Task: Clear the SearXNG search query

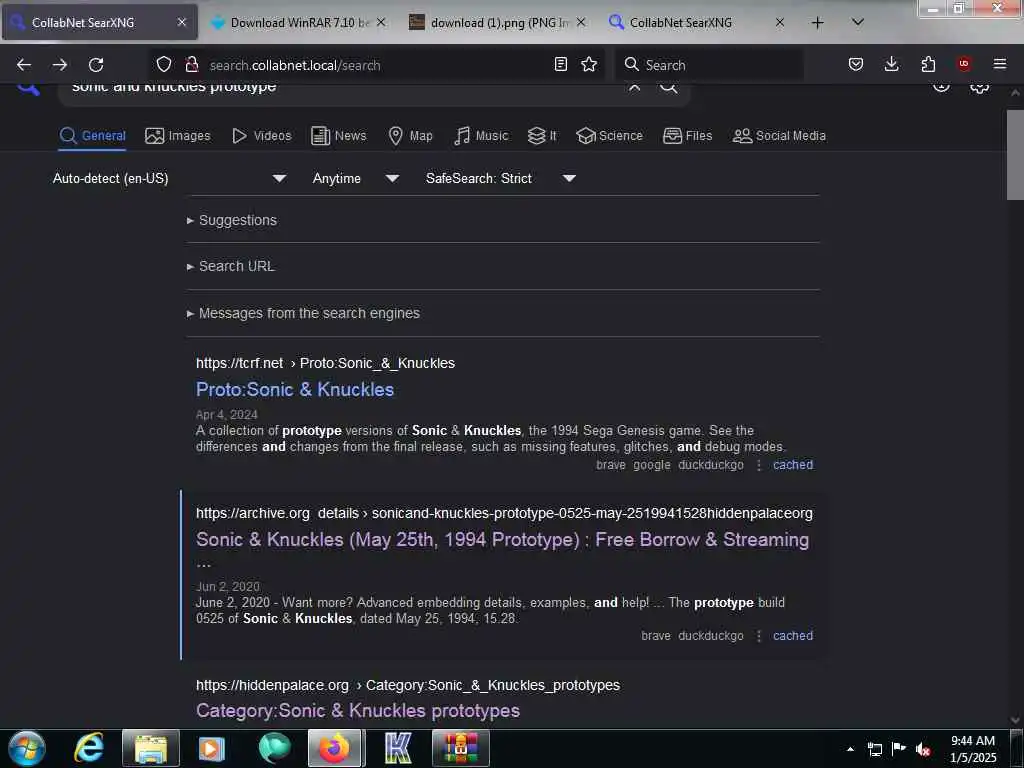Action: coord(634,88)
